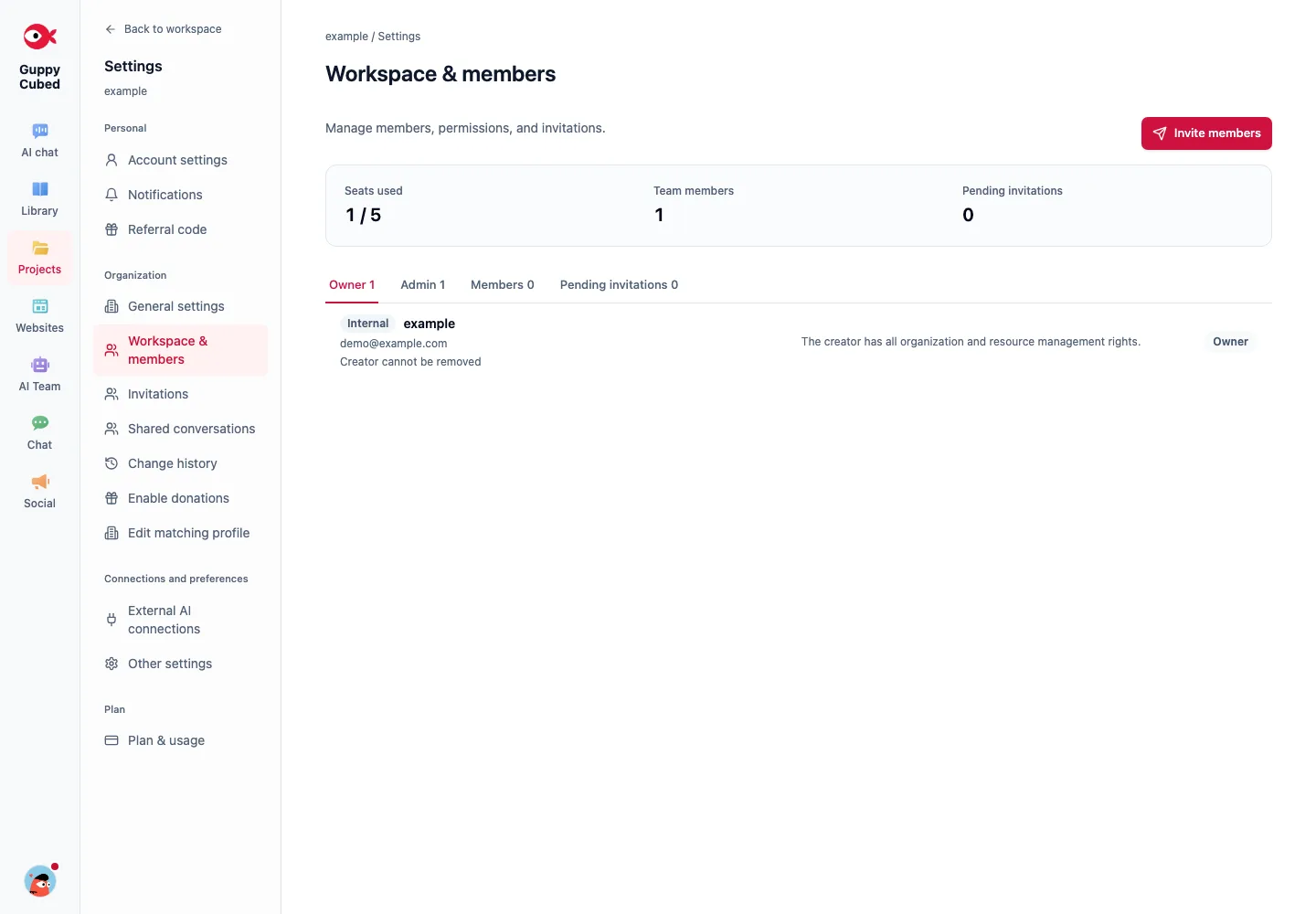The image size is (1316, 914).
Task: Switch to the Owner 1 tab
Action: (x=352, y=285)
